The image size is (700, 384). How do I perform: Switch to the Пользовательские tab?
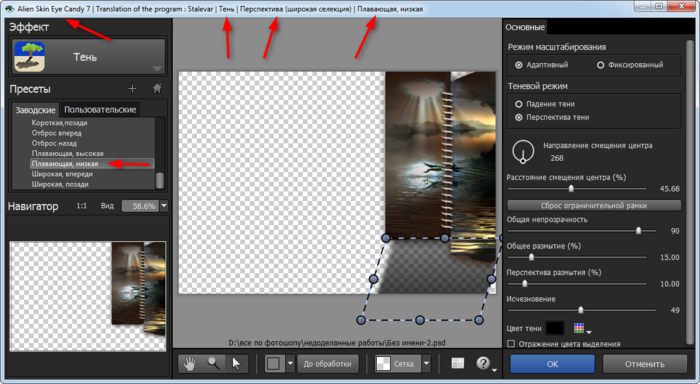100,109
